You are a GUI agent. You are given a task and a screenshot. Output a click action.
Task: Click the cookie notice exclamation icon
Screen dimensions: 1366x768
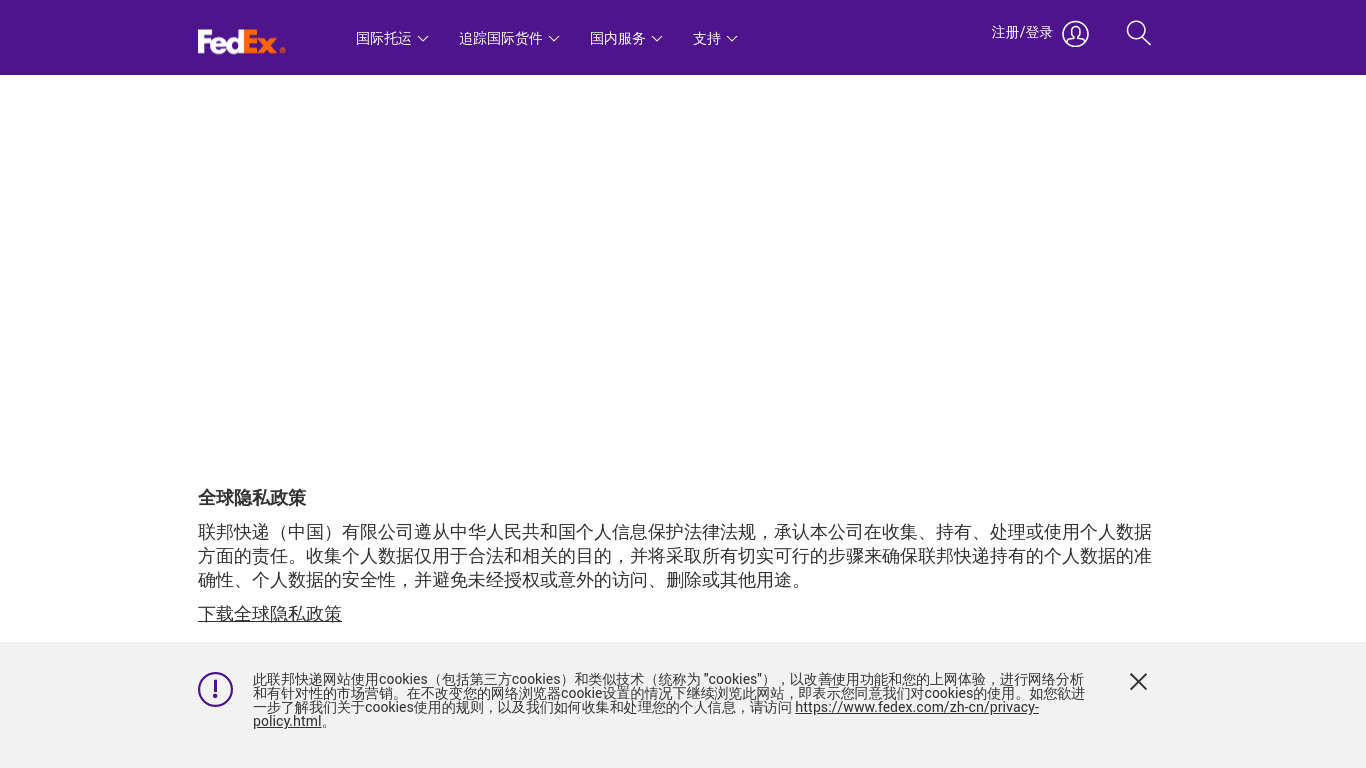215,689
